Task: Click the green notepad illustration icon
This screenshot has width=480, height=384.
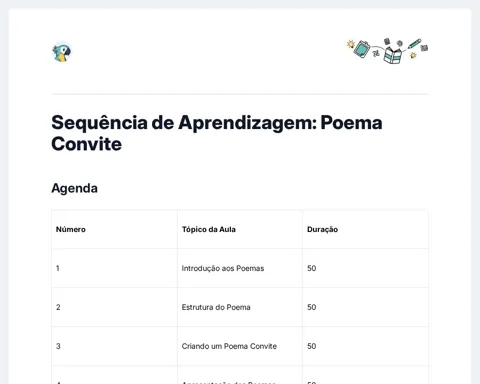Action: [362, 49]
